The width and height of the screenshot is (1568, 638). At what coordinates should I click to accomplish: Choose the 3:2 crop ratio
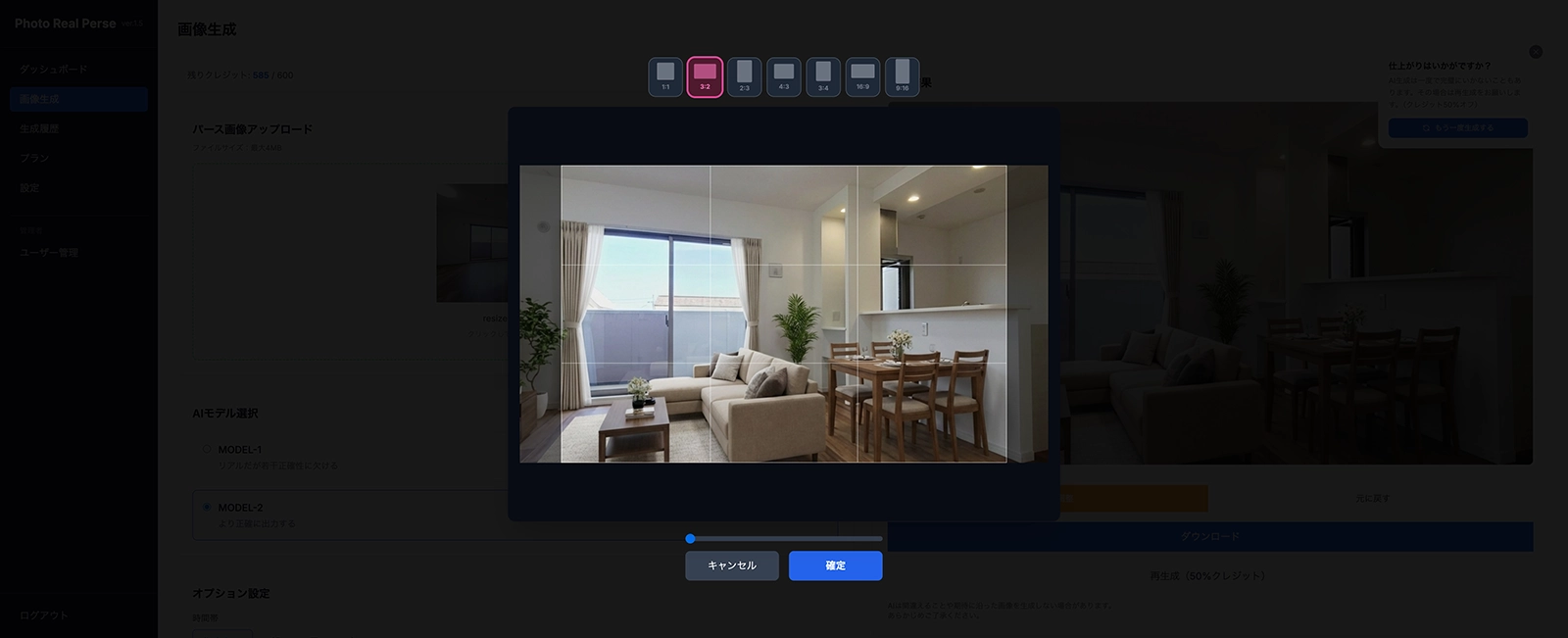(705, 76)
